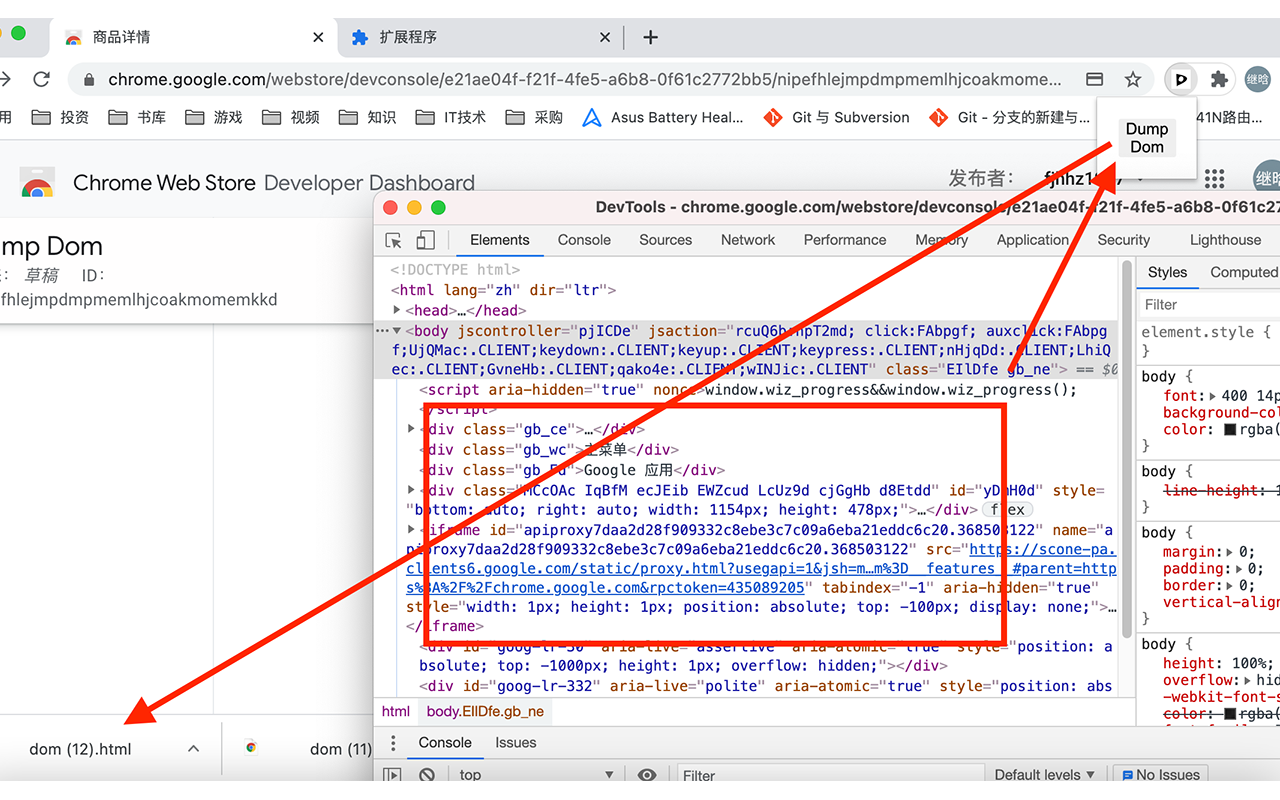
Task: Open the Extensions puzzle icon menu
Action: [1219, 79]
